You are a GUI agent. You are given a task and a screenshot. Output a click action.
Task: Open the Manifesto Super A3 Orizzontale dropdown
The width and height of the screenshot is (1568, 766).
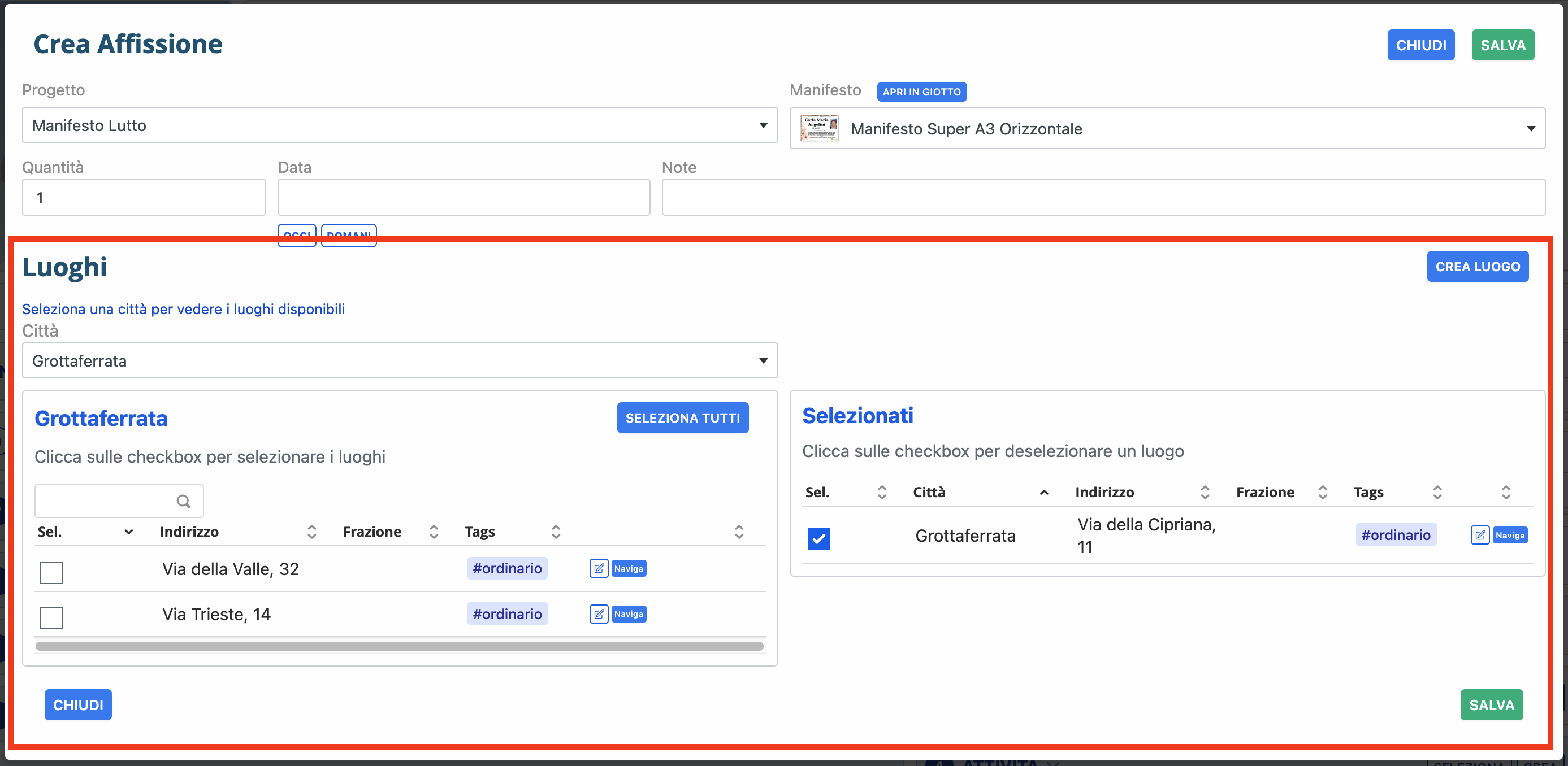(1166, 128)
